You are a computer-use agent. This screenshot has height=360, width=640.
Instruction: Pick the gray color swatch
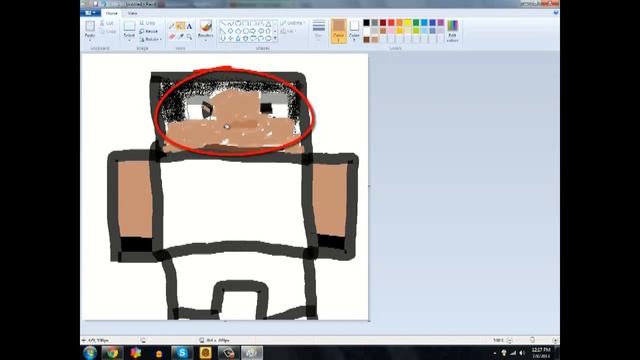(375, 22)
